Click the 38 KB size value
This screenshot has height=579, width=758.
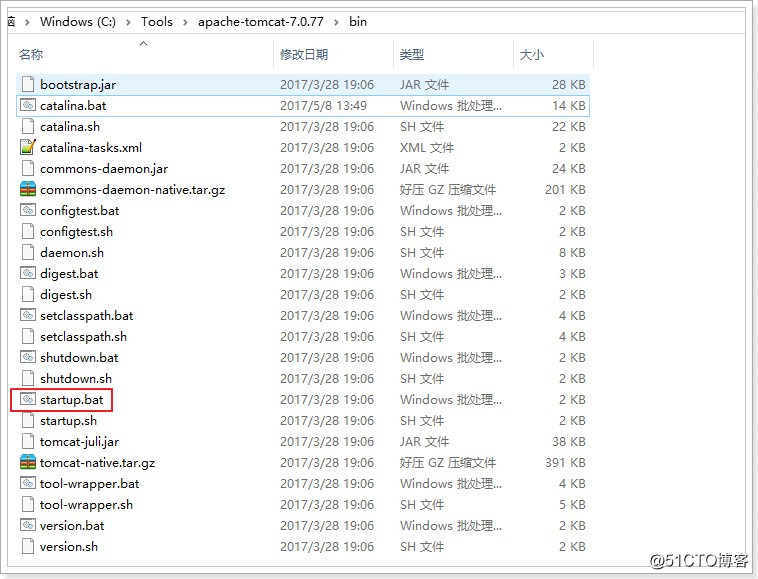click(x=568, y=442)
